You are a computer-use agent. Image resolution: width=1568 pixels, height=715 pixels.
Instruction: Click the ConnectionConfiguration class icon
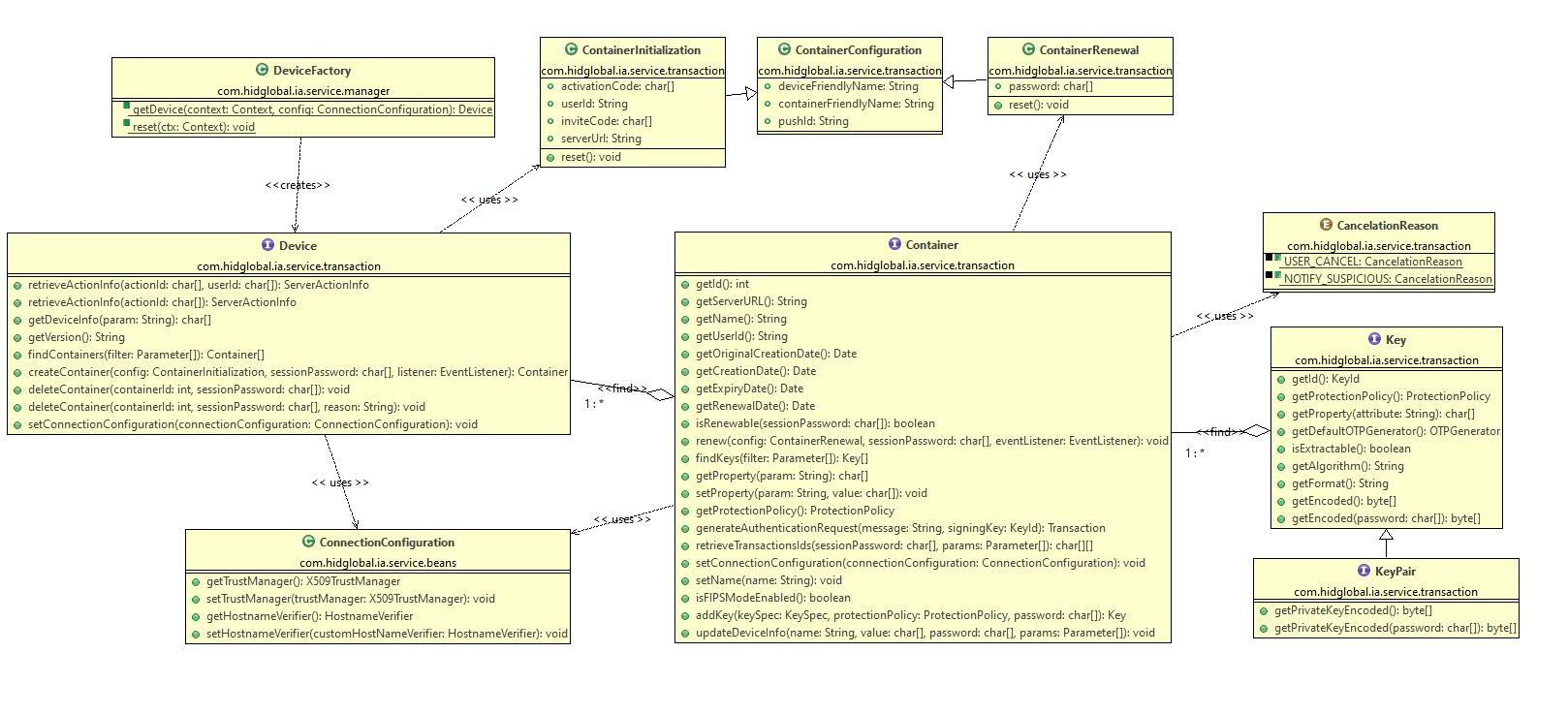click(308, 542)
